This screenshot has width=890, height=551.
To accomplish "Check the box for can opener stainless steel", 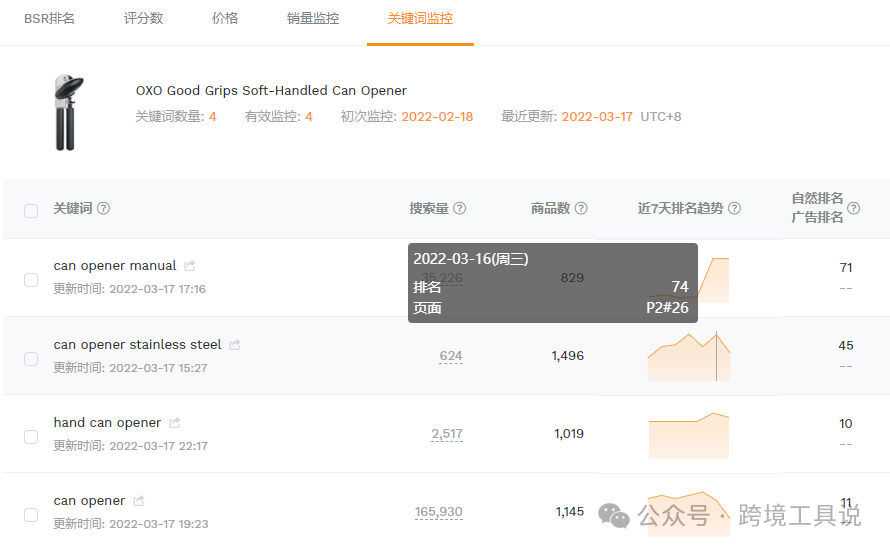I will pos(31,359).
